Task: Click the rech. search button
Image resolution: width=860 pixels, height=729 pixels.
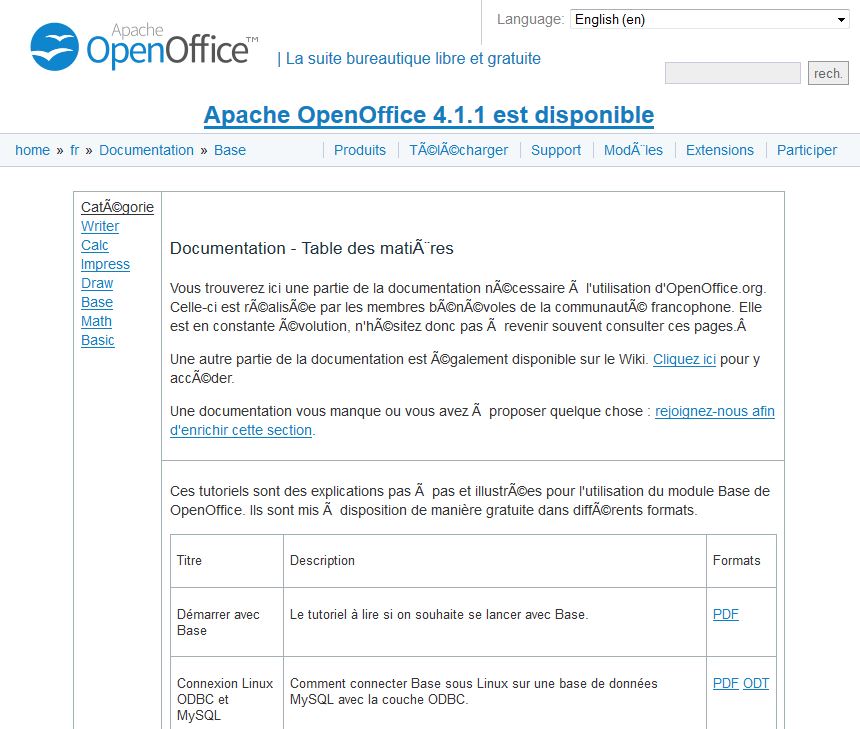Action: pos(828,73)
